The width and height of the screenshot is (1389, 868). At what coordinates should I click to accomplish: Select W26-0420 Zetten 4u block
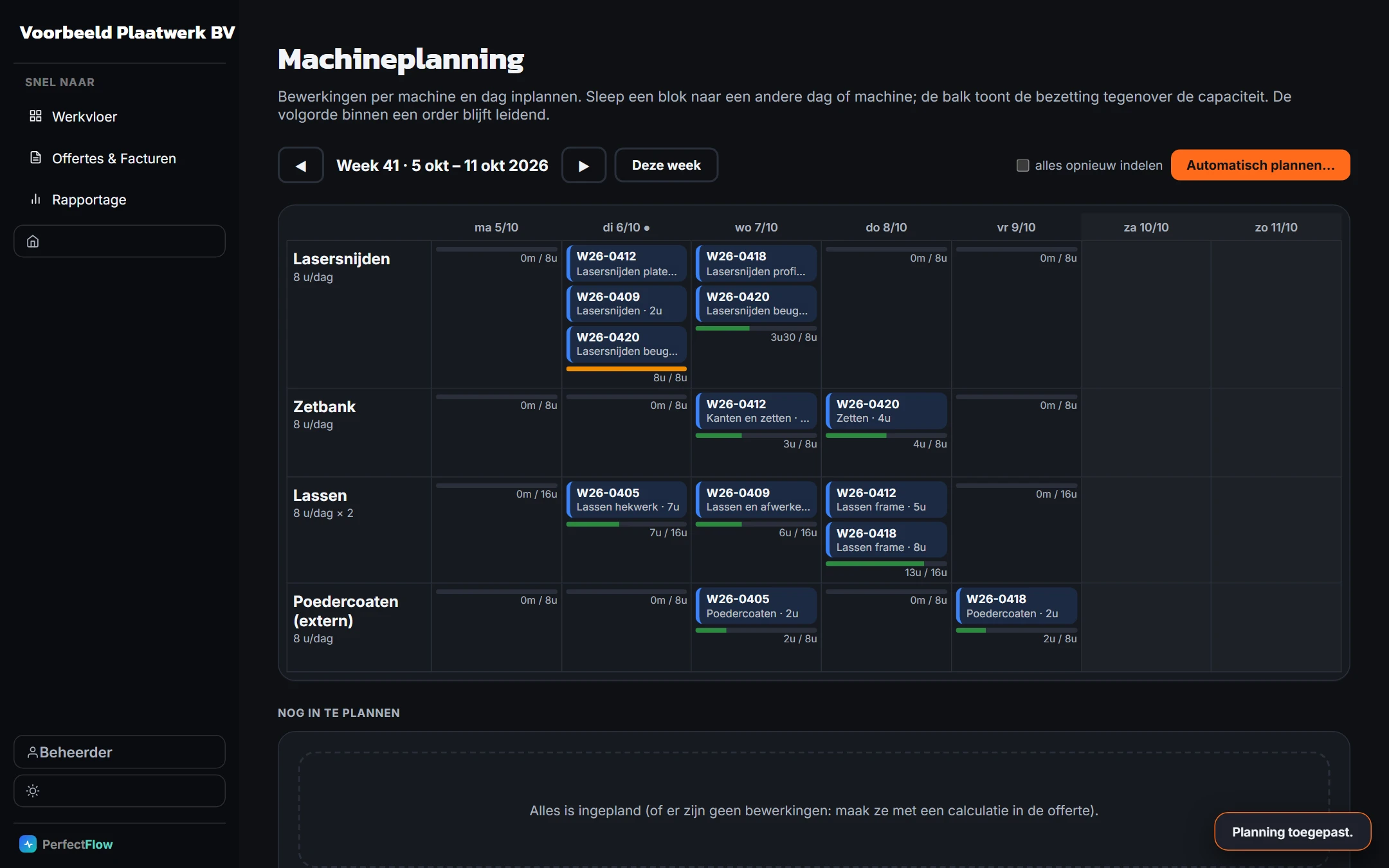tap(886, 411)
